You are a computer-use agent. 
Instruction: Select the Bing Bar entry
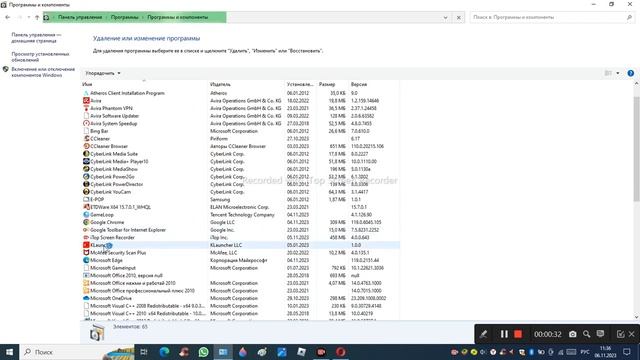240,131
